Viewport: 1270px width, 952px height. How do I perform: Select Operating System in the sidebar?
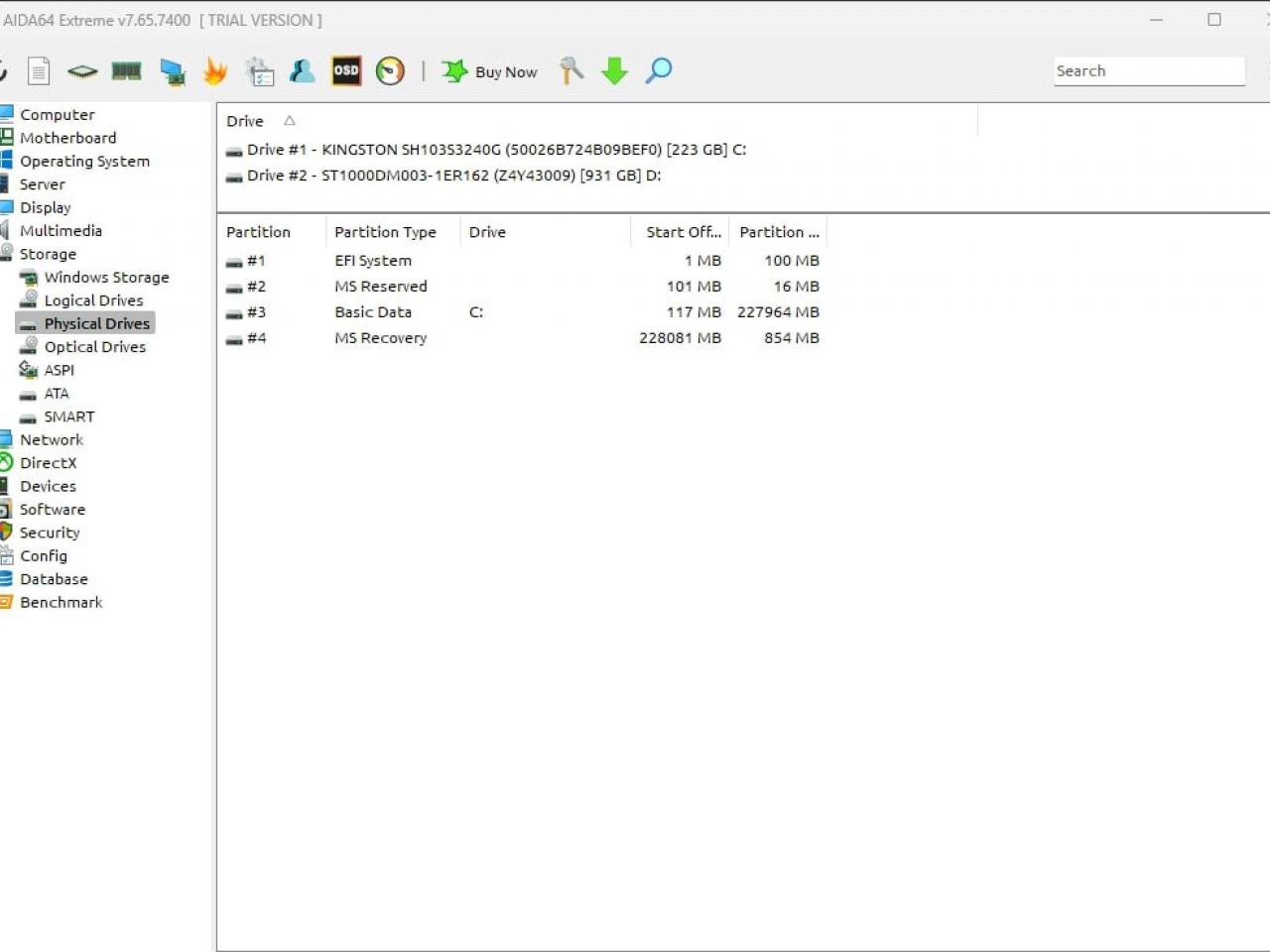click(84, 161)
